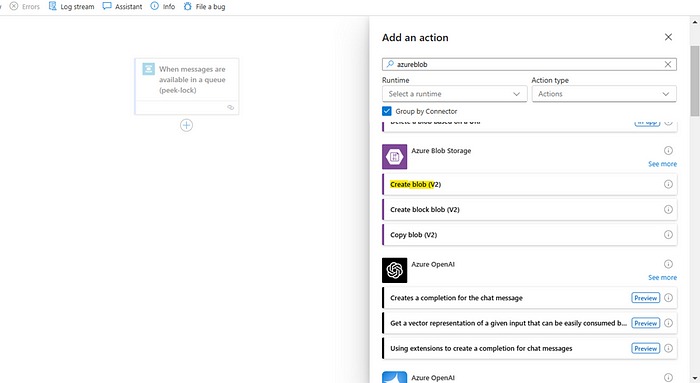Screen dimensions: 700x383
Task: Show info for extensions completion action
Action: coord(668,348)
